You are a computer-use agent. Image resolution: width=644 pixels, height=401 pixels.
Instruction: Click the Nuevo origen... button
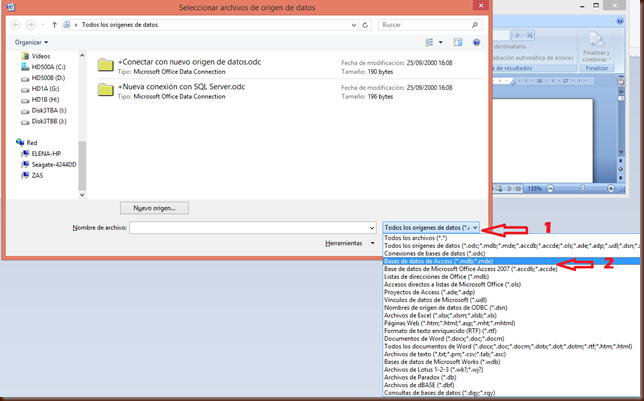(154, 208)
